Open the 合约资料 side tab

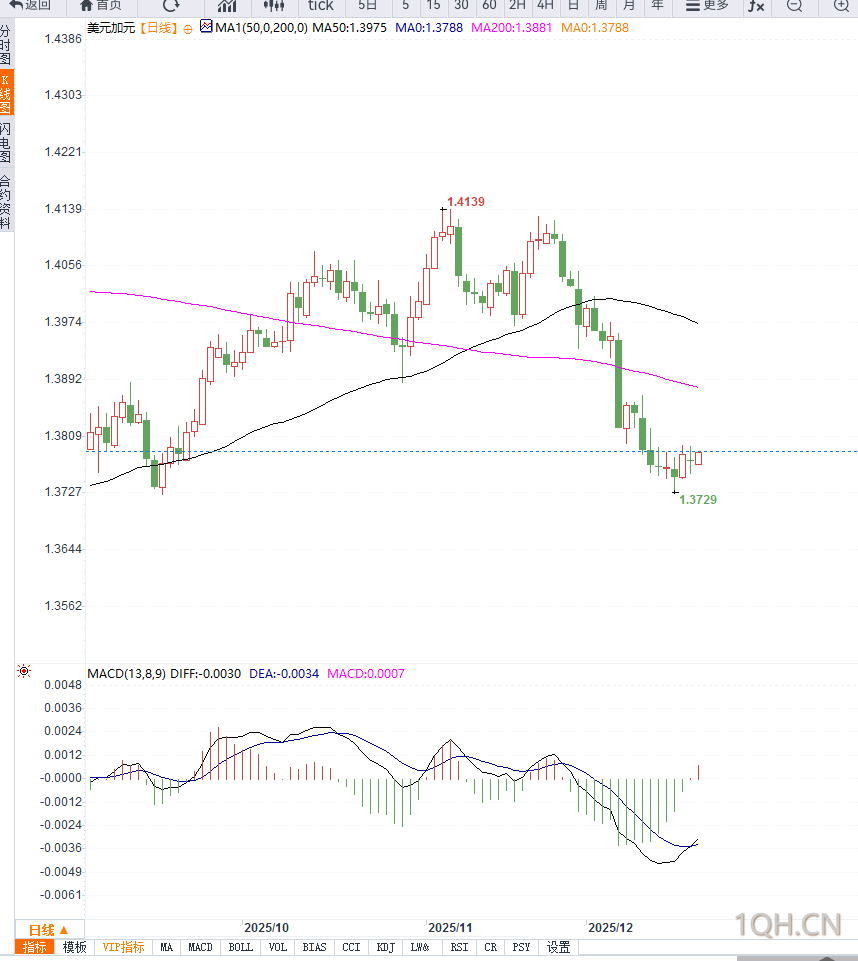point(6,203)
